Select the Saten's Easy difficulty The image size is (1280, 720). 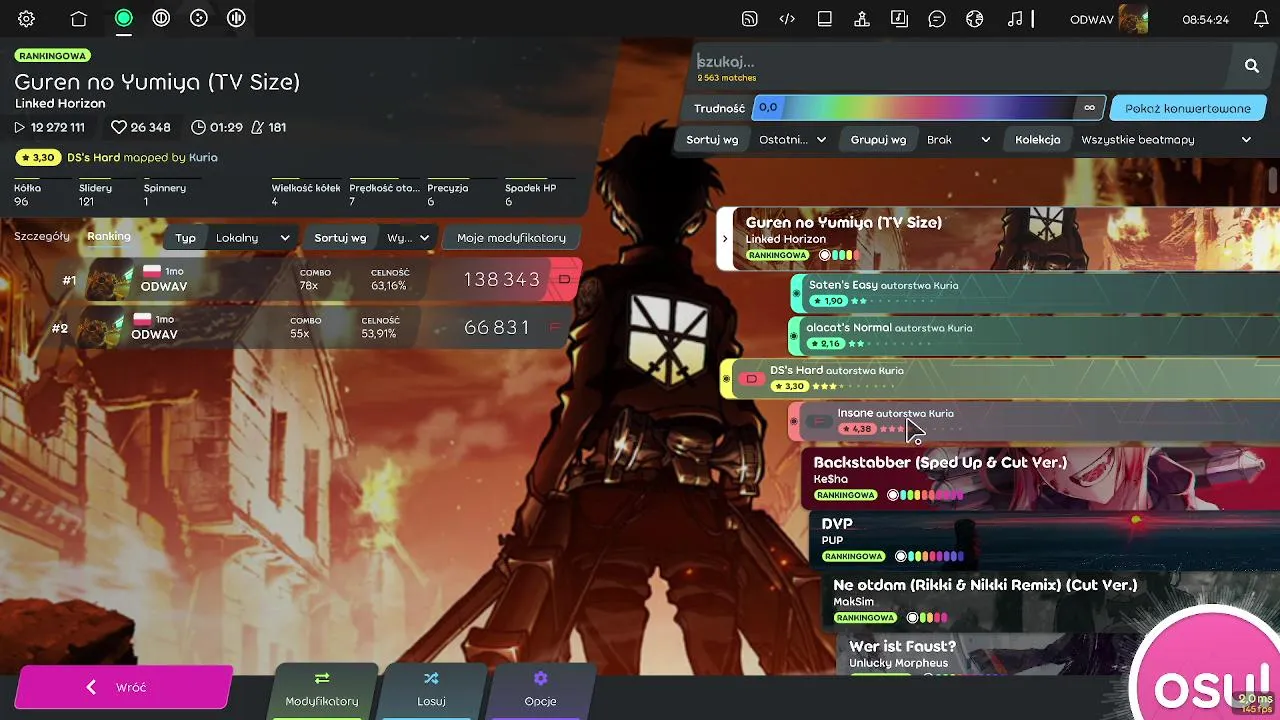tap(1036, 293)
